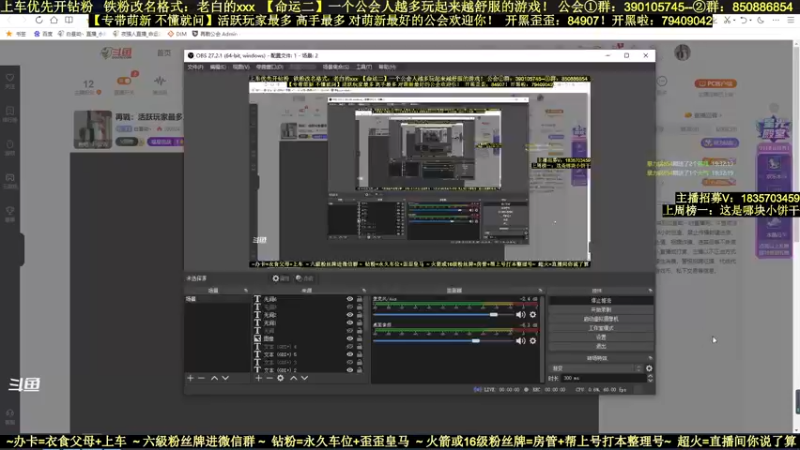
Task: Toggle the orange Douyu live broadcast switch
Action: tap(124, 81)
